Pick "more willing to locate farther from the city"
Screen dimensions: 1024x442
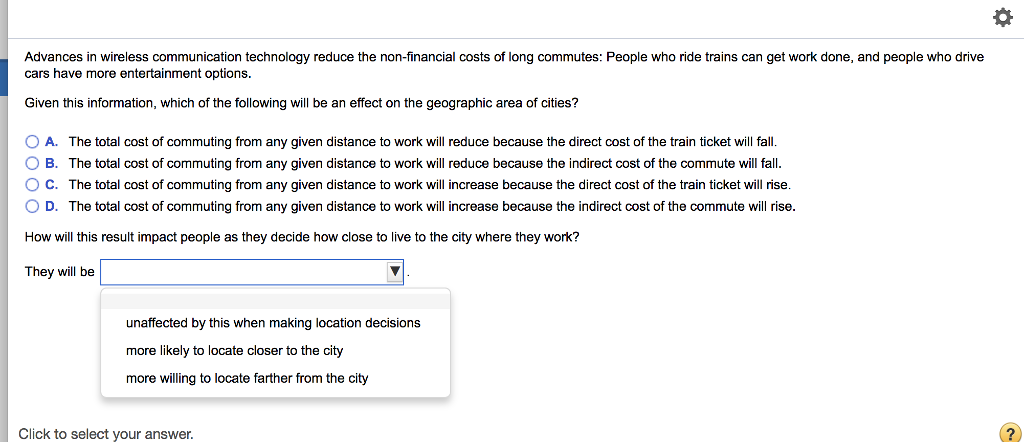(x=247, y=379)
